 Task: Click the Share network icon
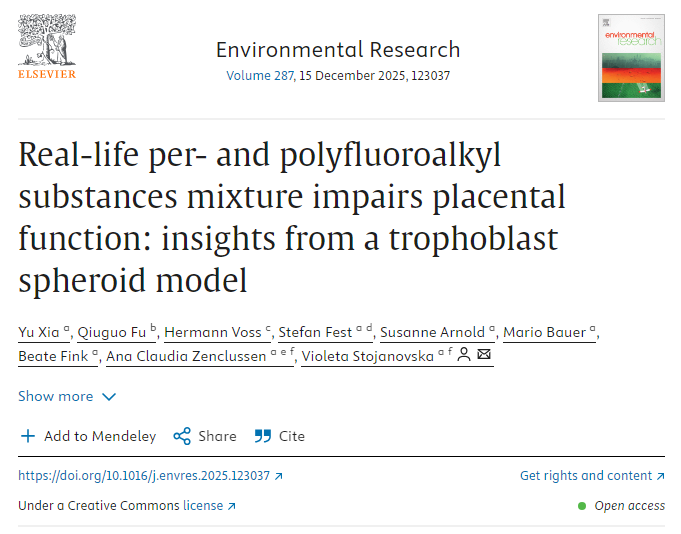pyautogui.click(x=182, y=436)
